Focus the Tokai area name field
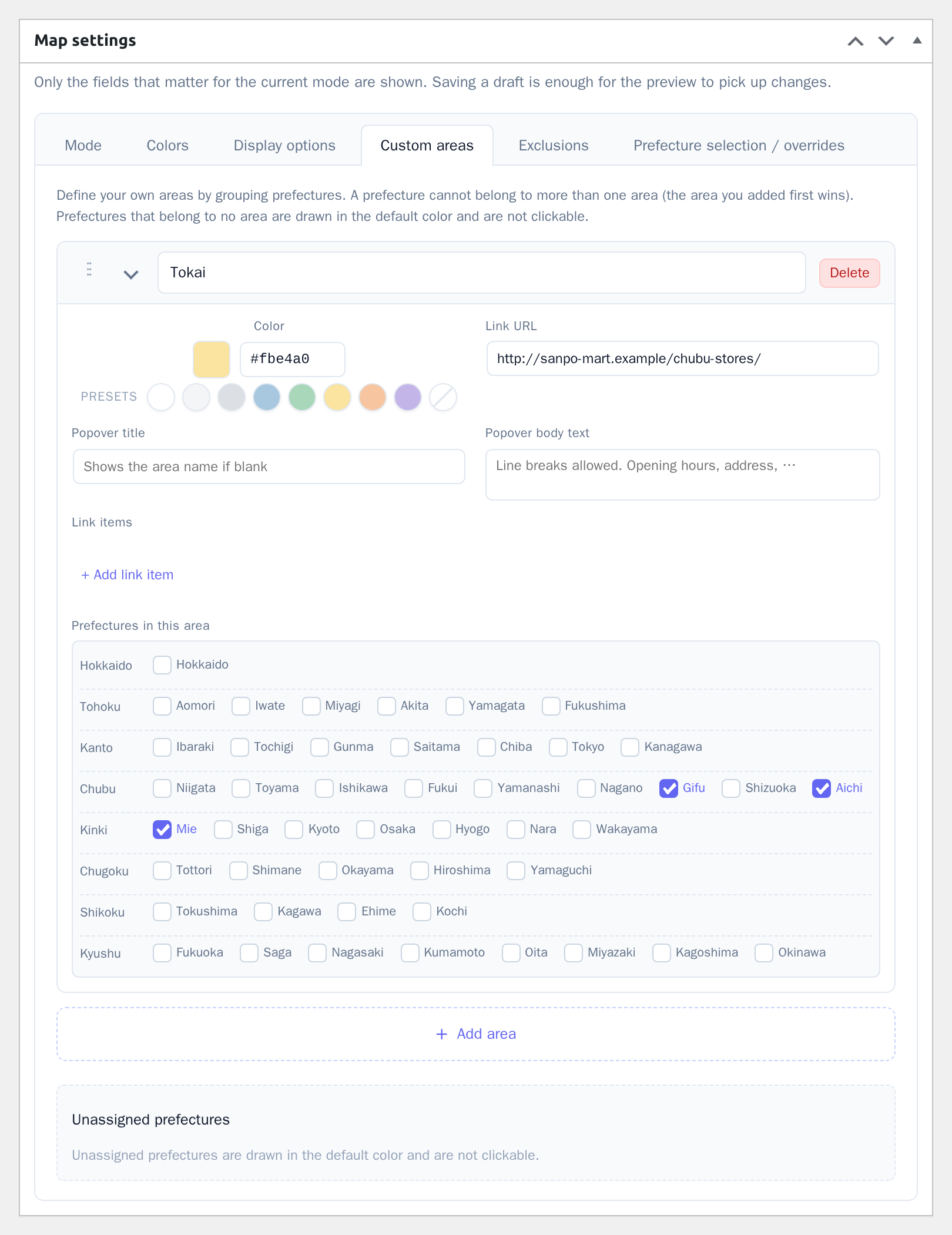Viewport: 952px width, 1235px height. click(481, 273)
